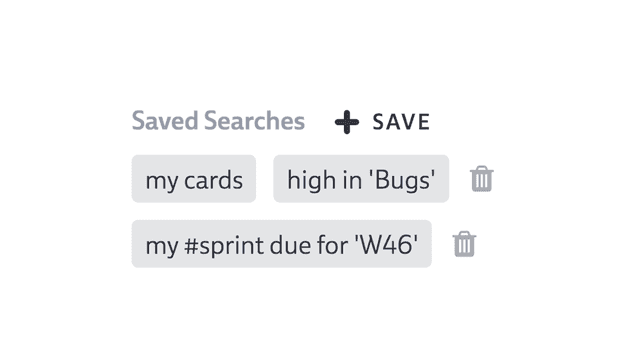Open the saved filter for the W46 sprint
The image size is (640, 360).
pos(282,244)
